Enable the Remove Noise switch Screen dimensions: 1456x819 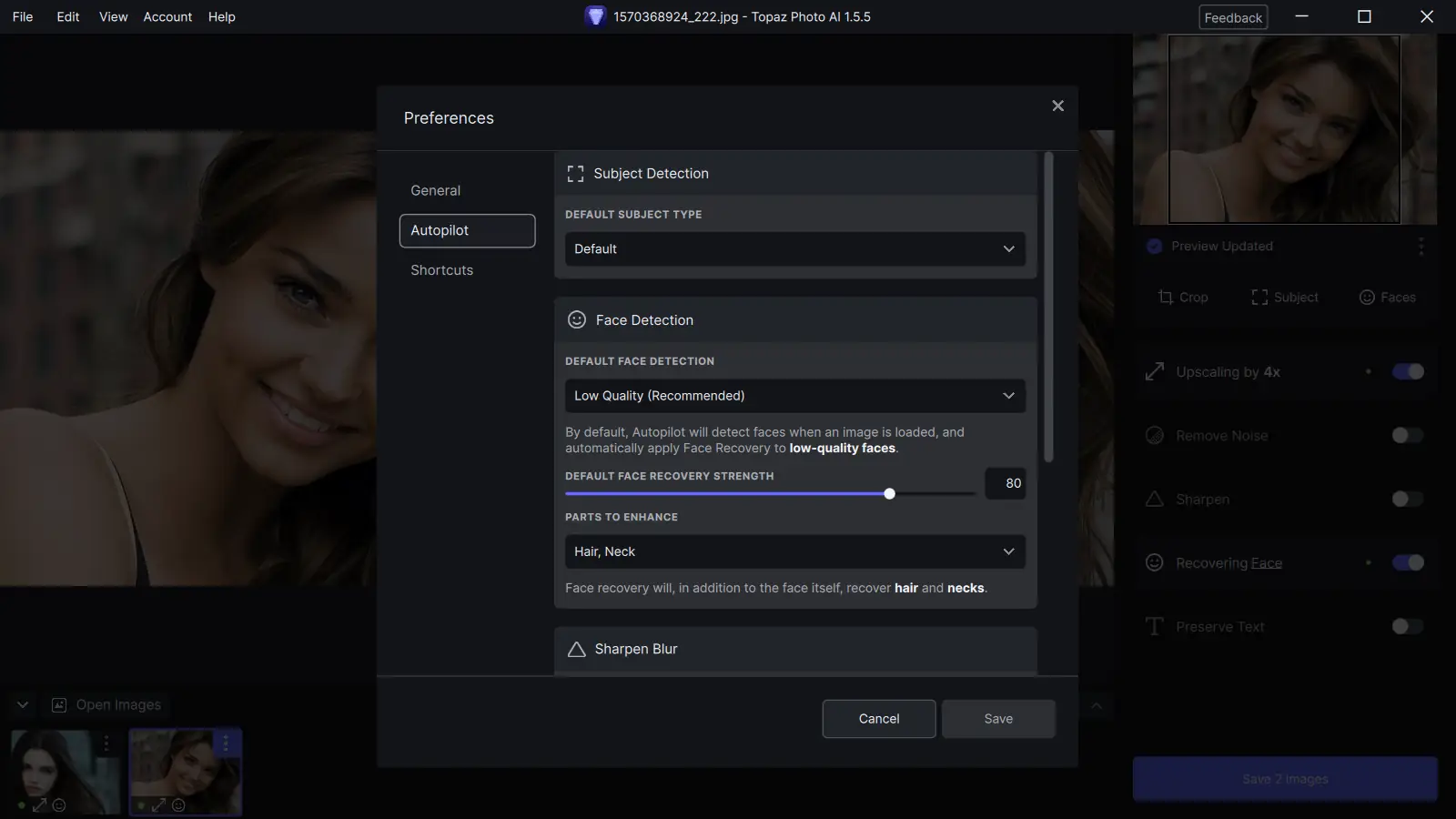(x=1408, y=435)
